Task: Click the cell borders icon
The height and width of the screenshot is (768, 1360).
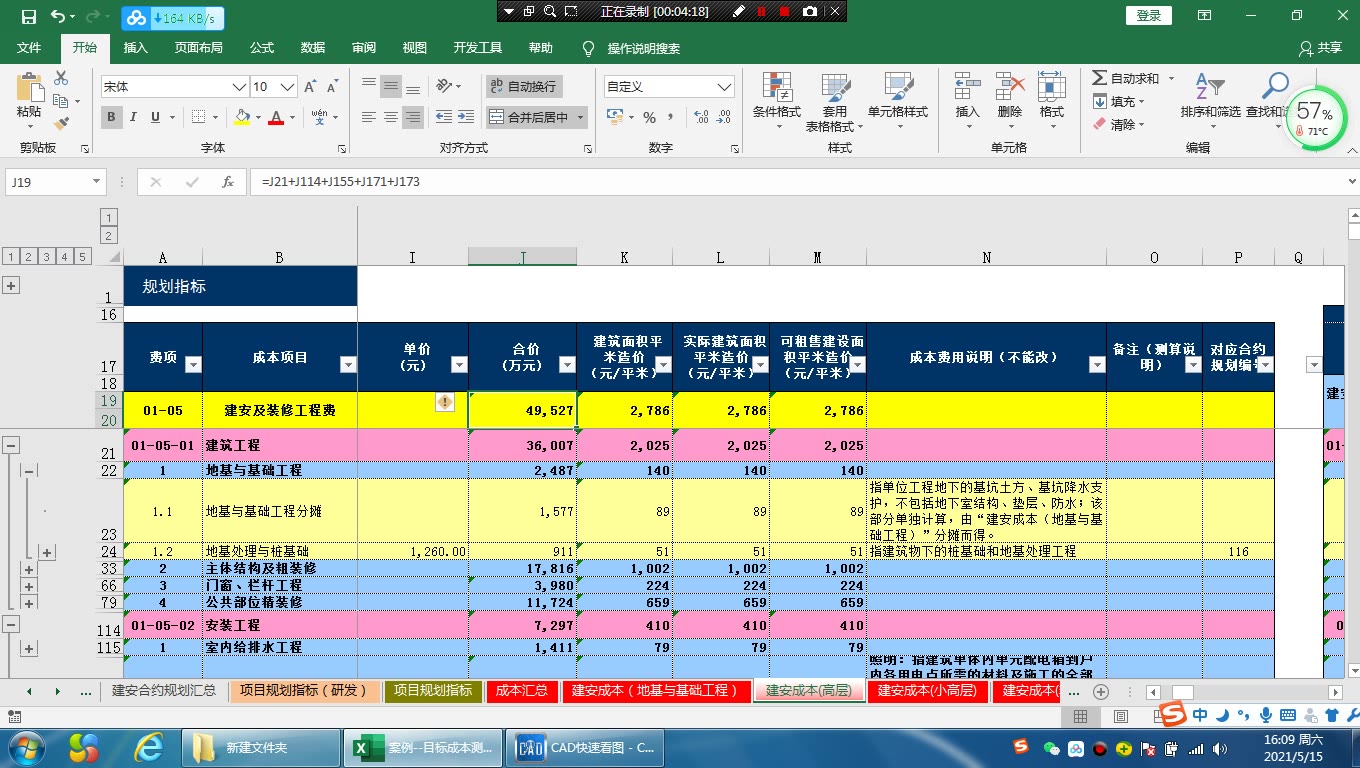Action: (199, 117)
